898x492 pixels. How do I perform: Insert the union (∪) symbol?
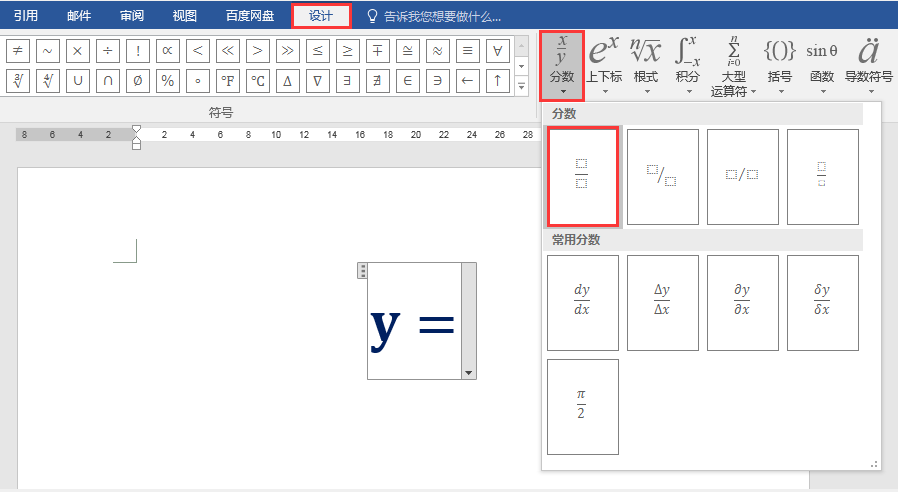[x=77, y=81]
